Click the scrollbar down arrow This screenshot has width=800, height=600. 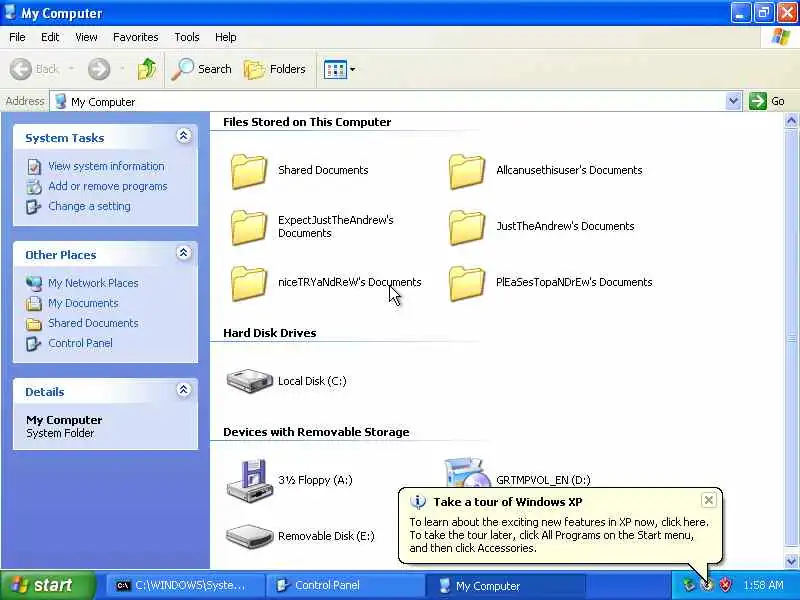click(x=791, y=561)
